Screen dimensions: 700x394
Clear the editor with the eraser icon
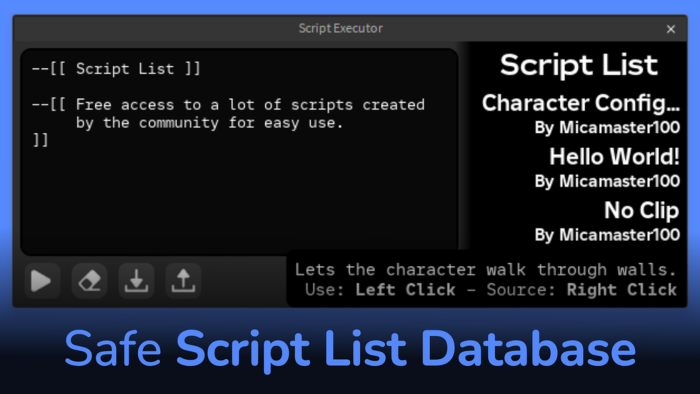[89, 281]
